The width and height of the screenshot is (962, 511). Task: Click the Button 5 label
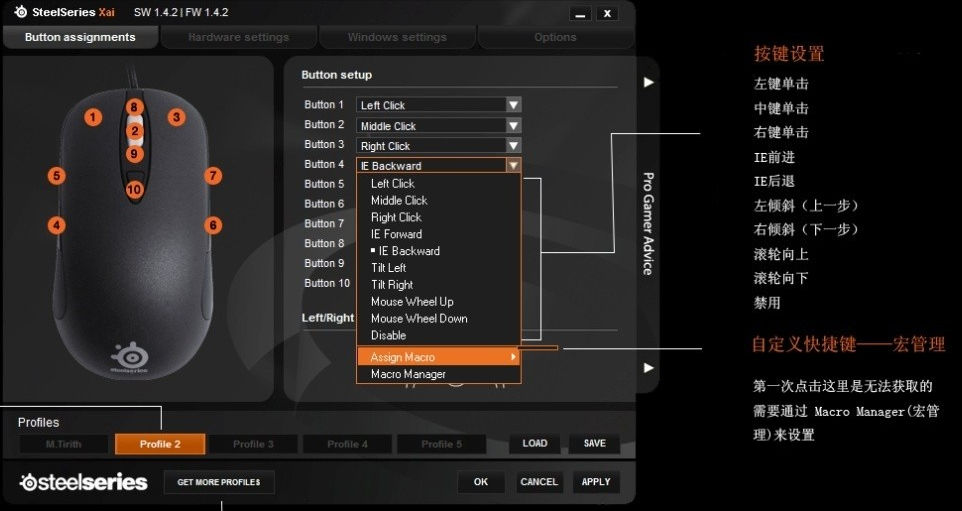coord(324,184)
